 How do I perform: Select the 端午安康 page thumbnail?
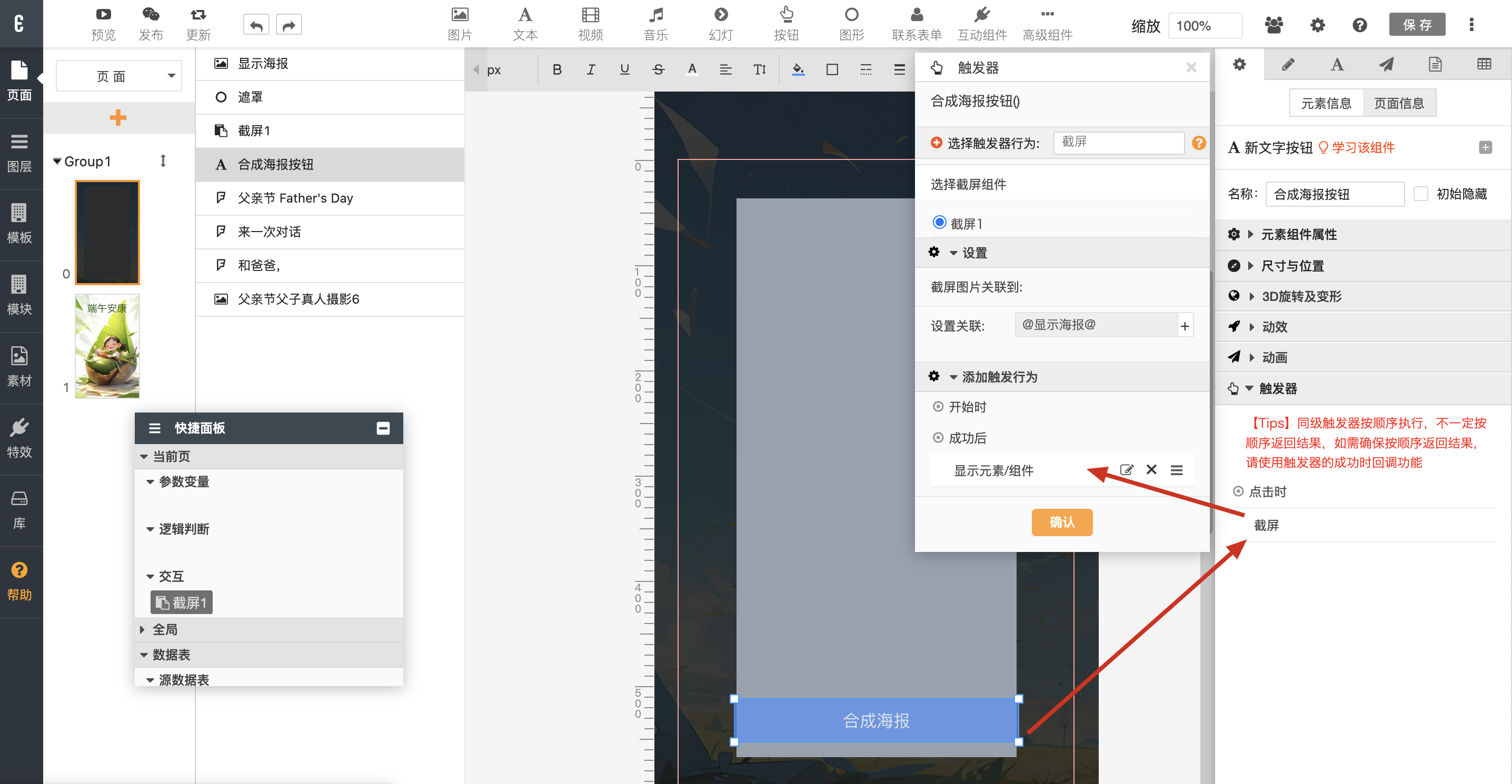[x=107, y=346]
